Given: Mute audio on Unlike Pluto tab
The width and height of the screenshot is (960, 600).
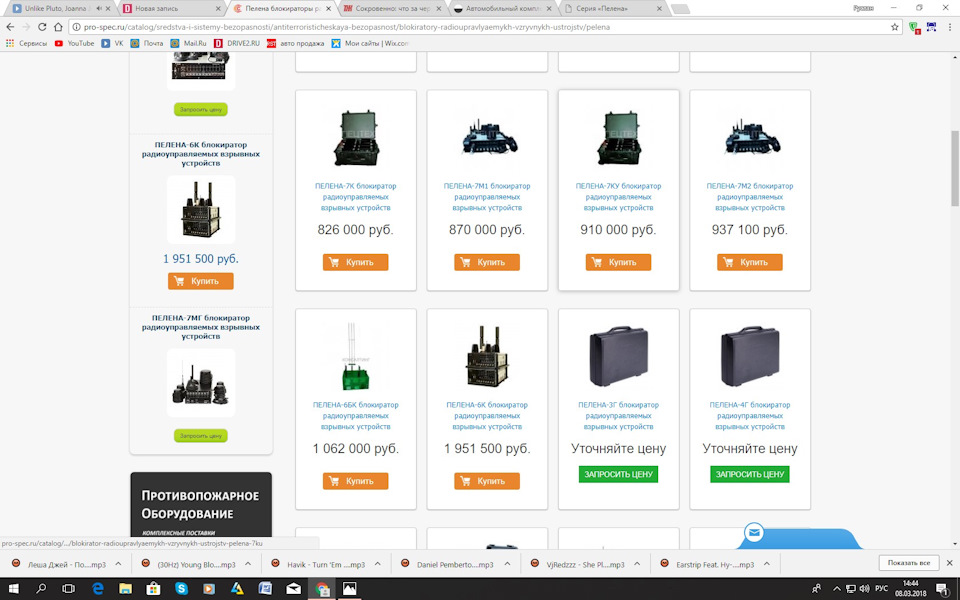Looking at the screenshot, I should point(99,9).
